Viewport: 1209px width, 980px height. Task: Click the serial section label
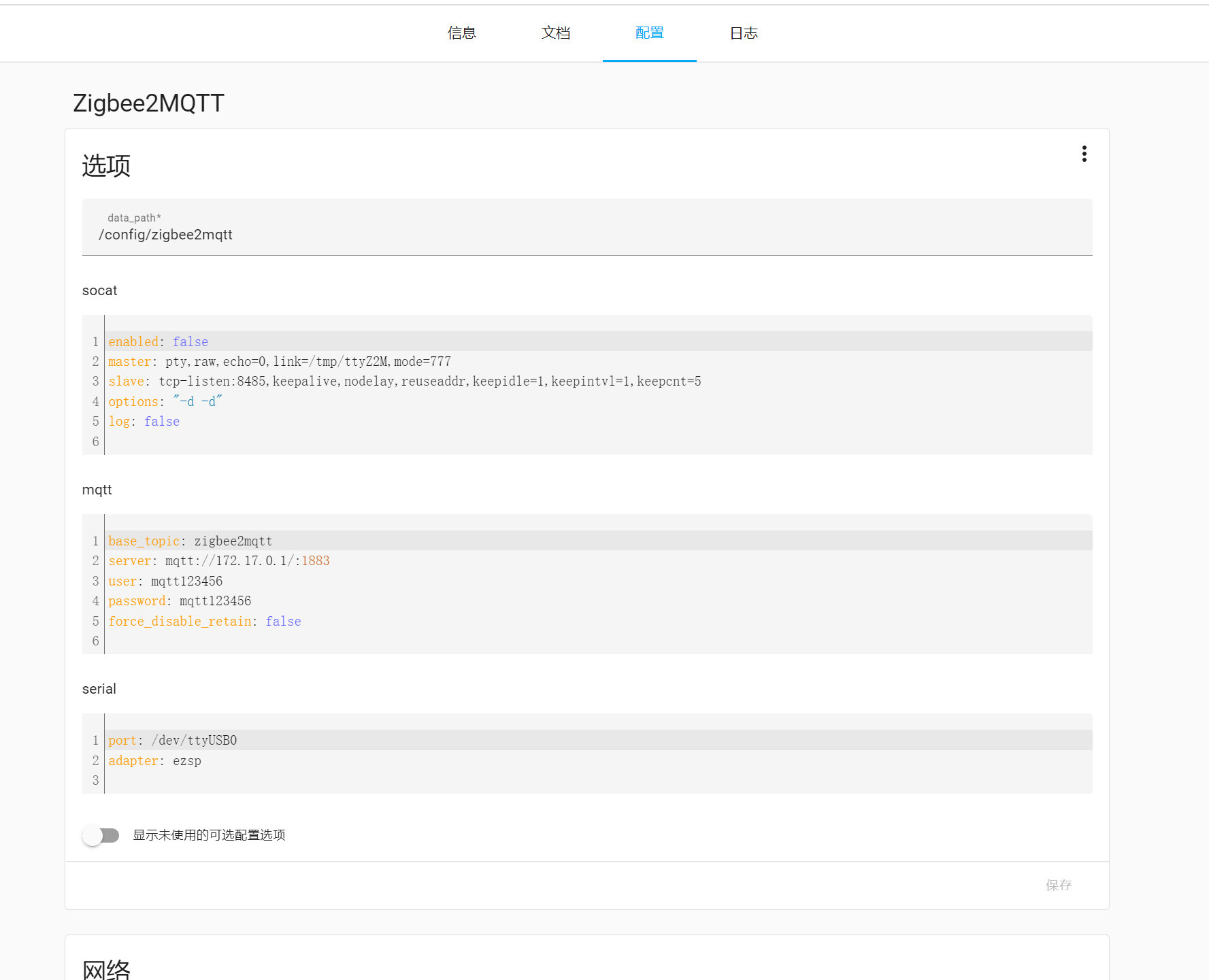click(99, 689)
